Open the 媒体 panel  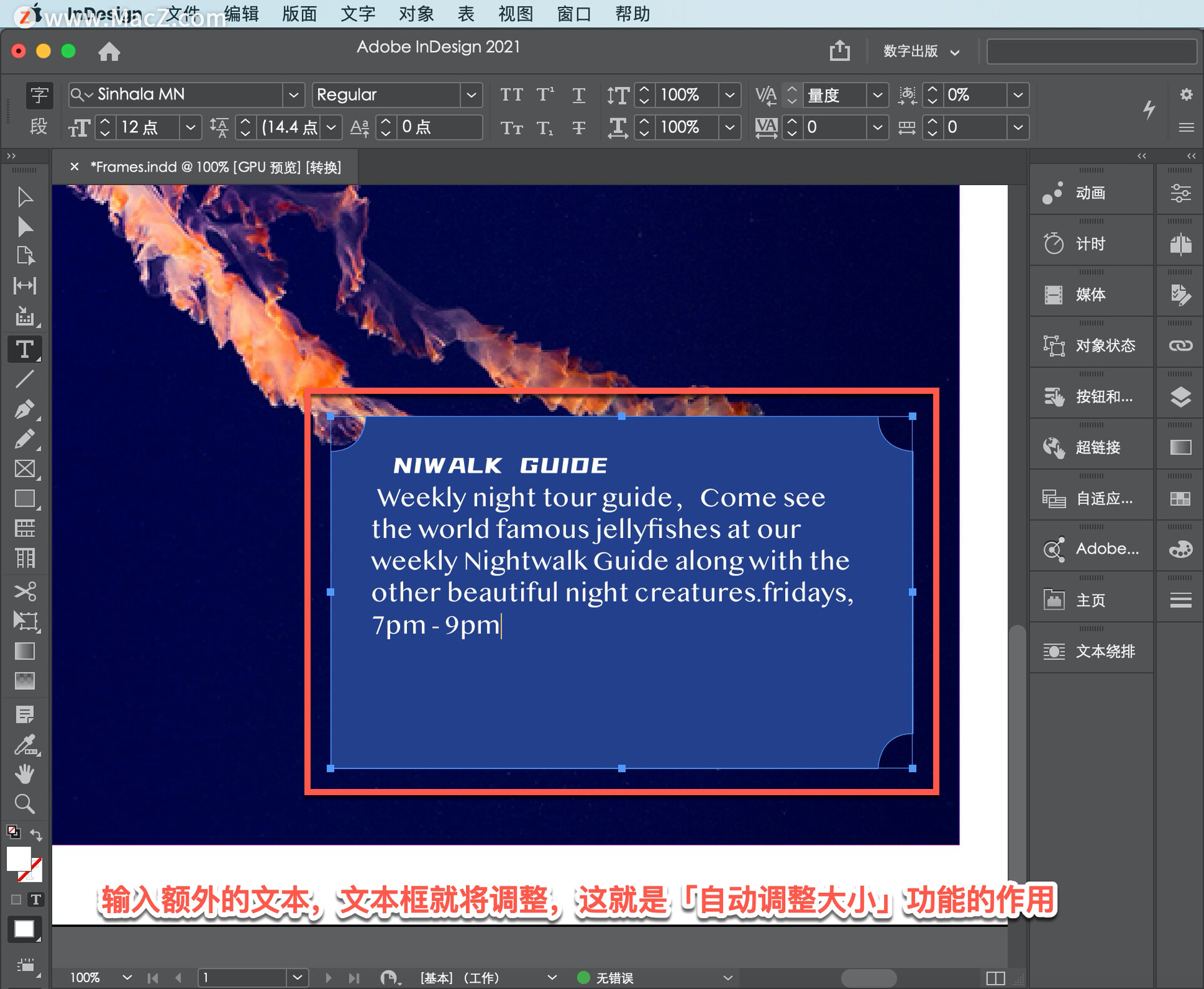(x=1091, y=295)
